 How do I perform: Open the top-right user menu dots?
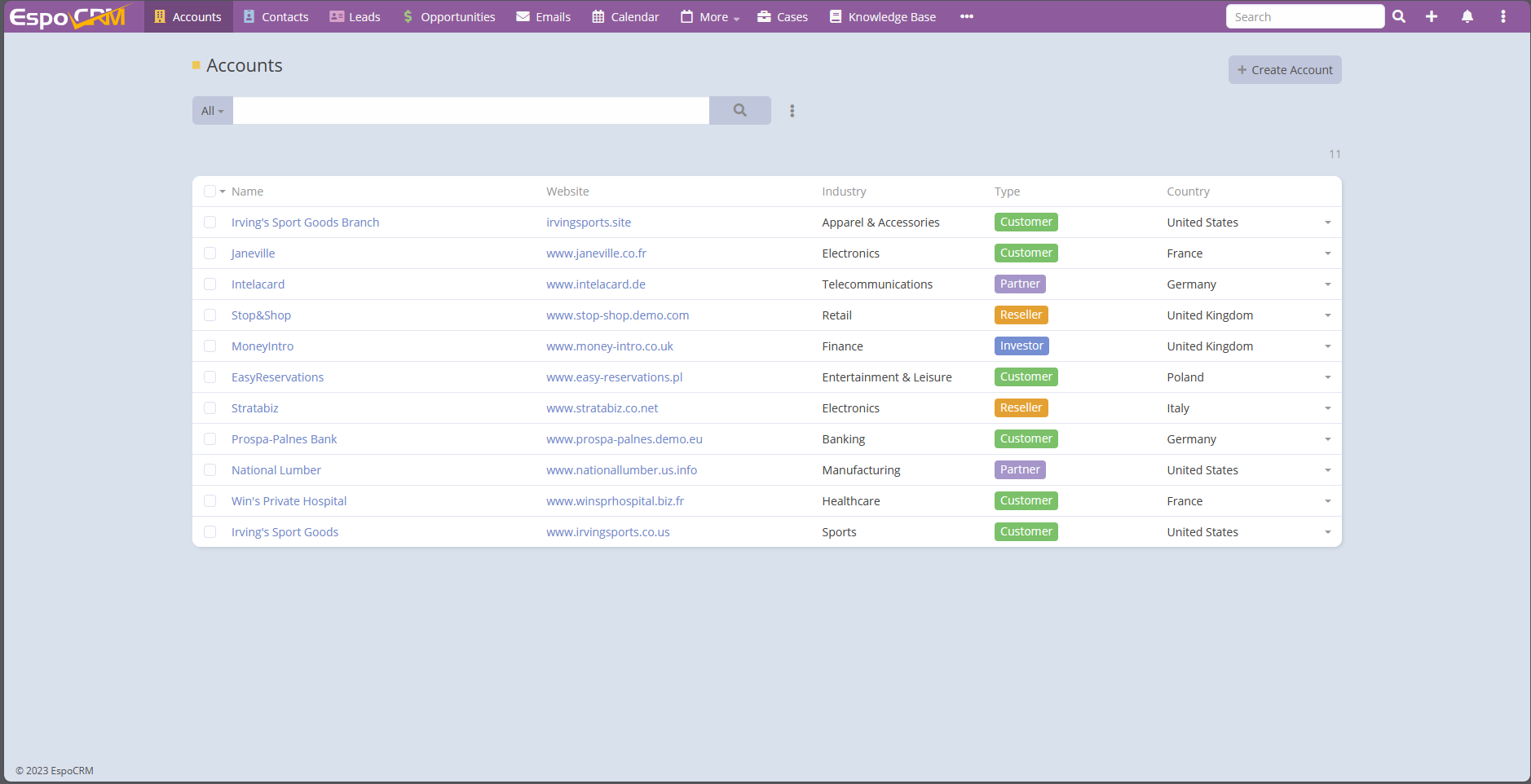point(1503,16)
